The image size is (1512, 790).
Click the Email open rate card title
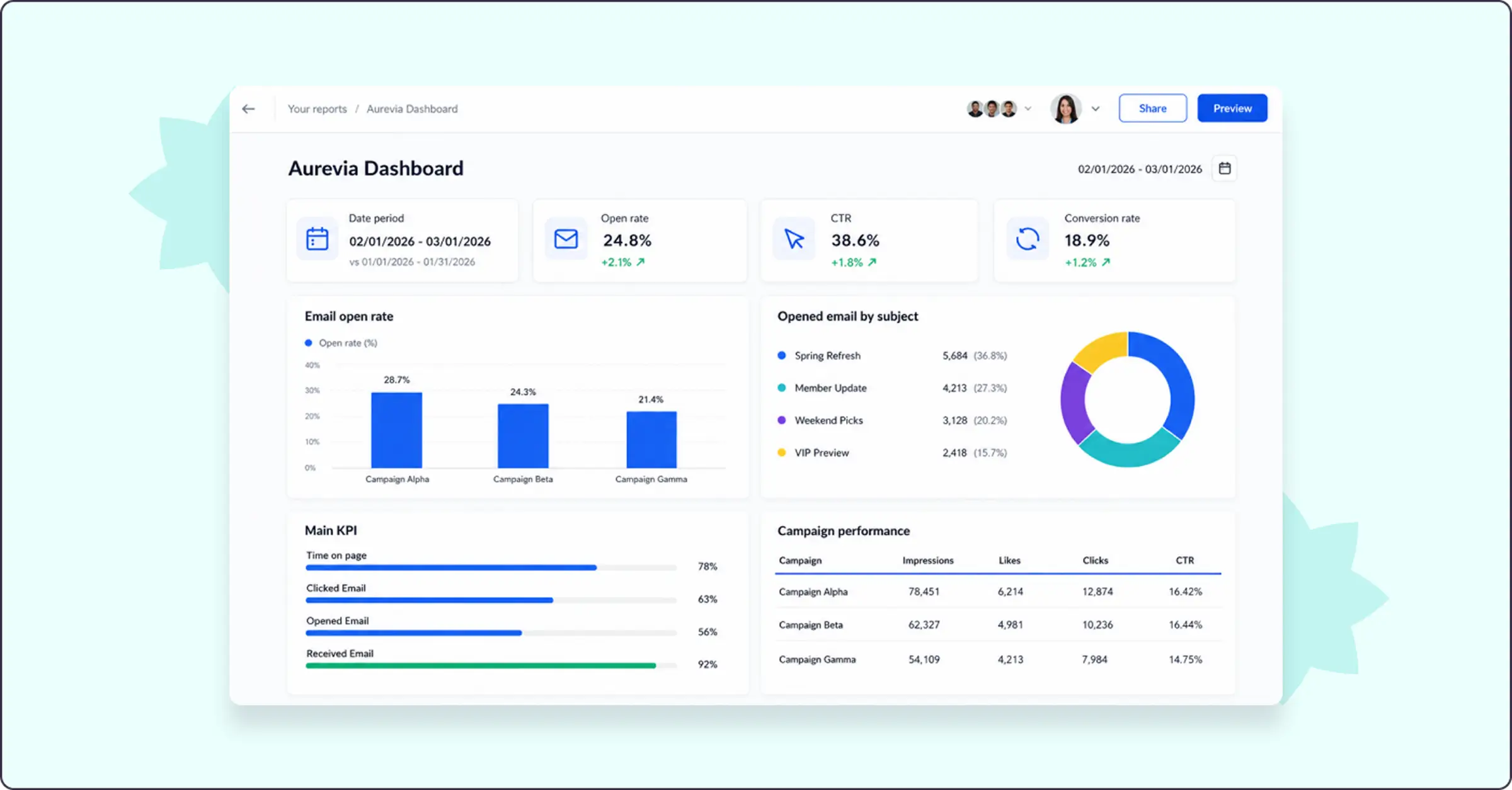pos(349,316)
